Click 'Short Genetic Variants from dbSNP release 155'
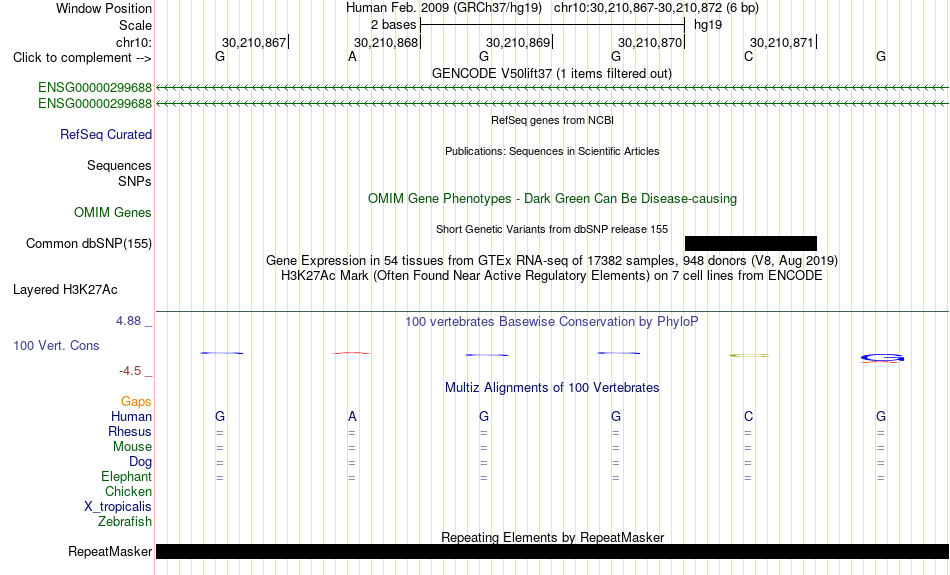The image size is (950, 575). 551,229
